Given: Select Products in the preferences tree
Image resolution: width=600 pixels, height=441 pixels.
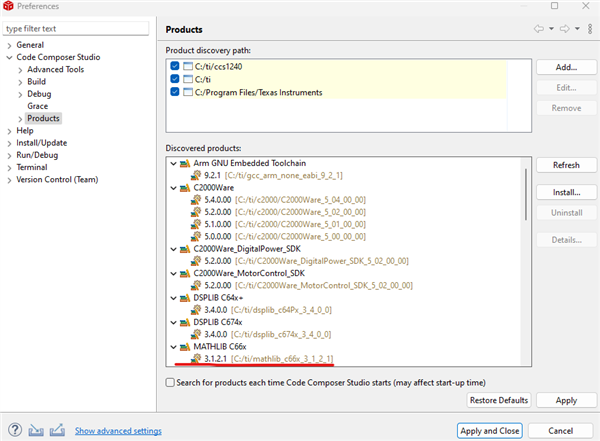Looking at the screenshot, I should [x=43, y=118].
